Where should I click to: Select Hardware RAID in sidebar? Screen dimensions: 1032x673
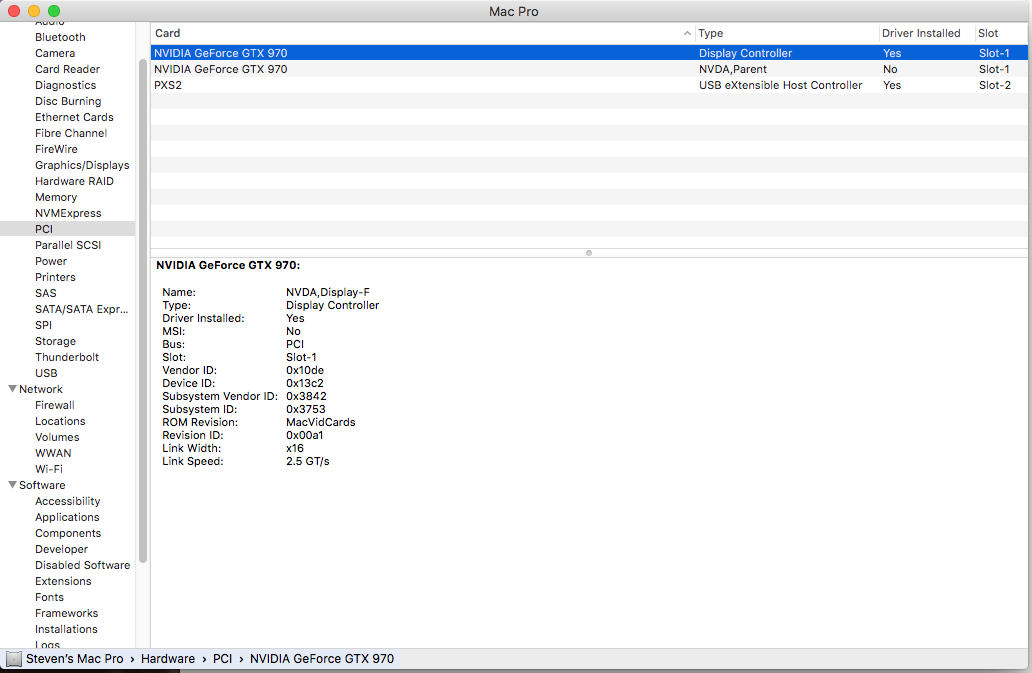click(74, 181)
